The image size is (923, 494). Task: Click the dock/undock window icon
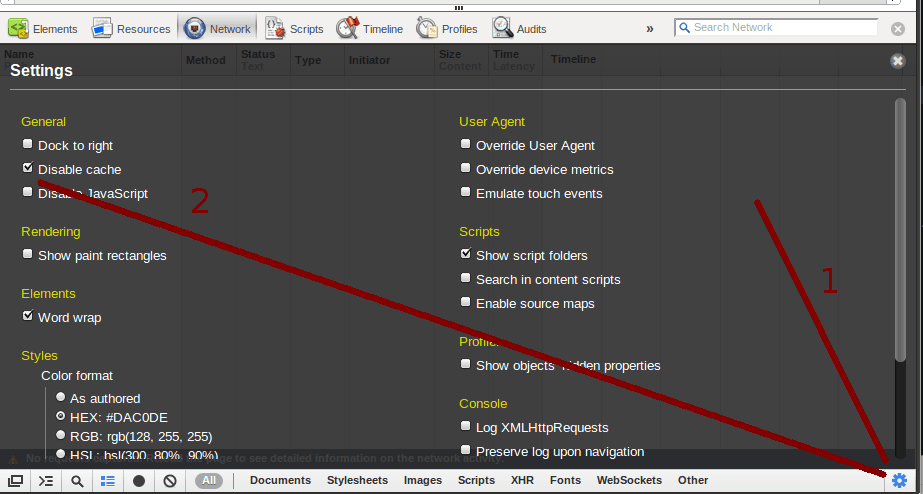tap(15, 480)
